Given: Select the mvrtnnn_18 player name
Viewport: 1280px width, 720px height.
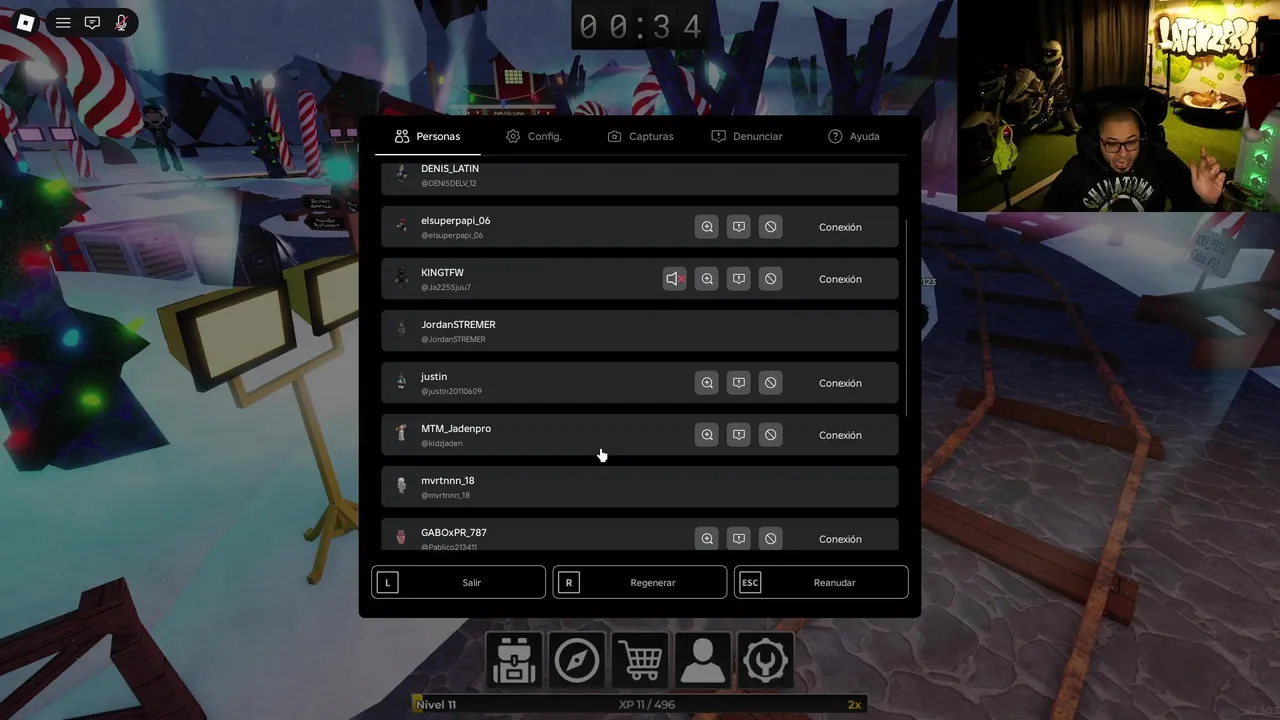Looking at the screenshot, I should (x=447, y=480).
